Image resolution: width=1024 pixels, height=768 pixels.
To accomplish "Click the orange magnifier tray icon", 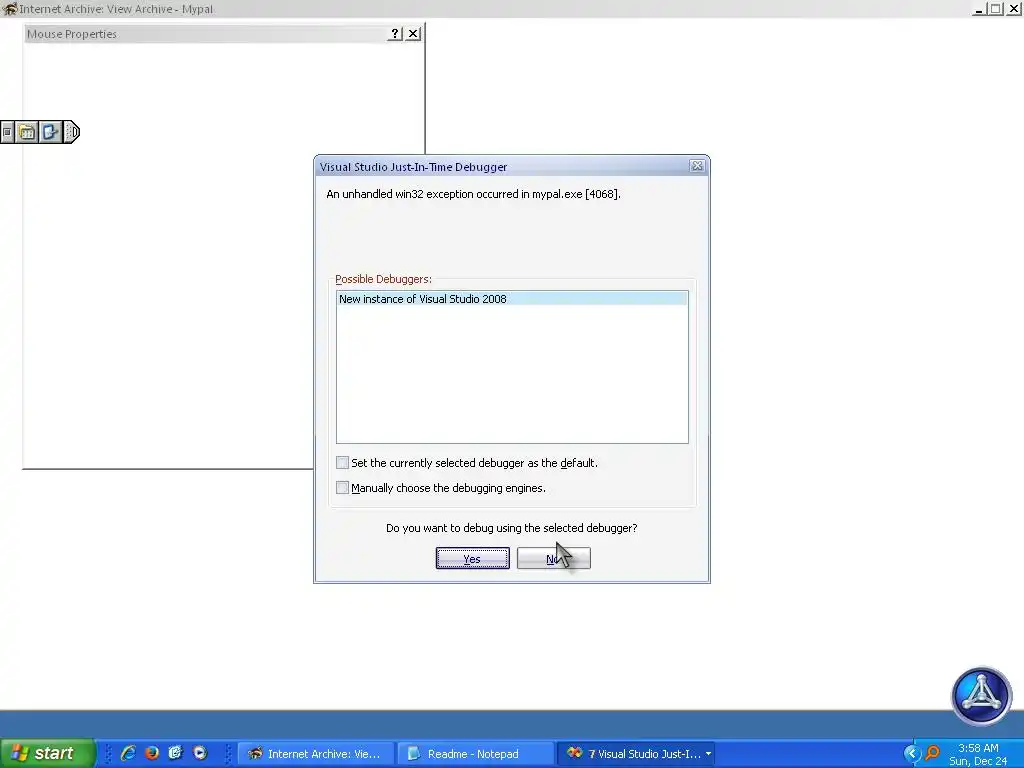I will tap(933, 754).
